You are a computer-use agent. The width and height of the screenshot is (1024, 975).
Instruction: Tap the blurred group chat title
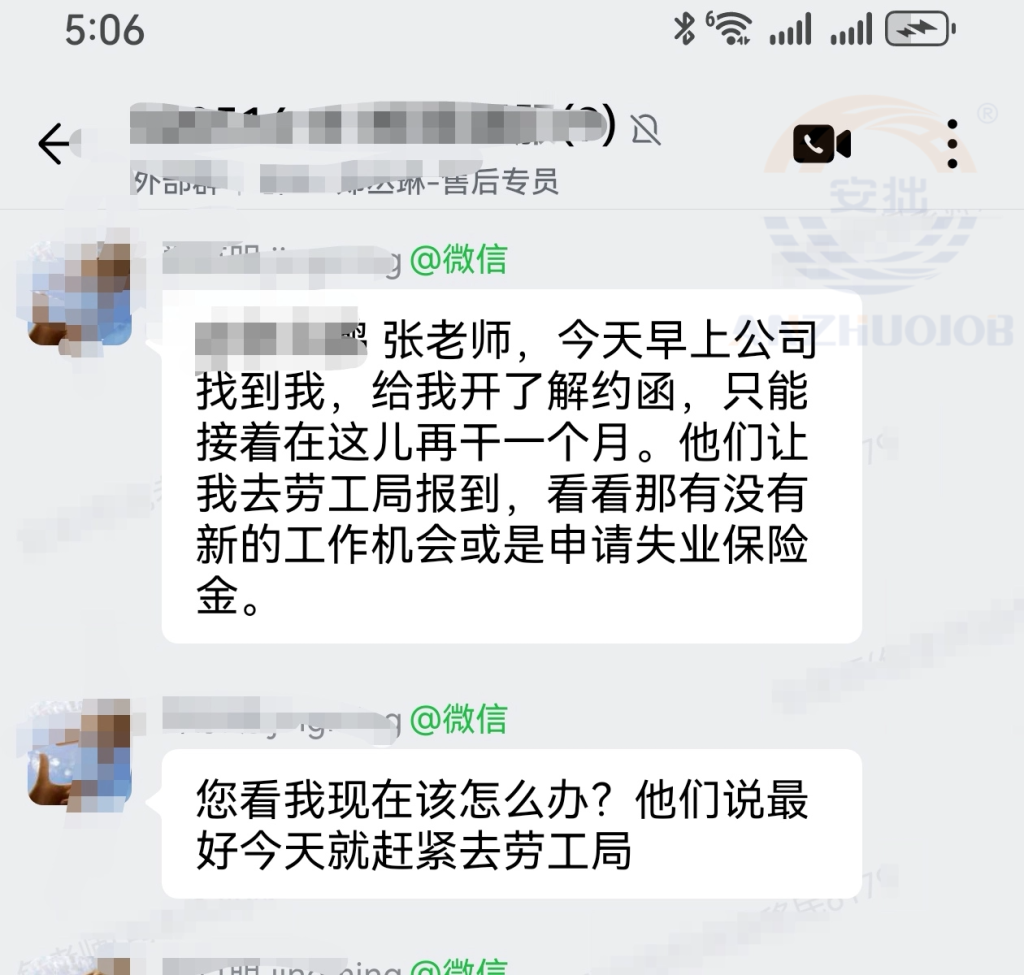(372, 124)
